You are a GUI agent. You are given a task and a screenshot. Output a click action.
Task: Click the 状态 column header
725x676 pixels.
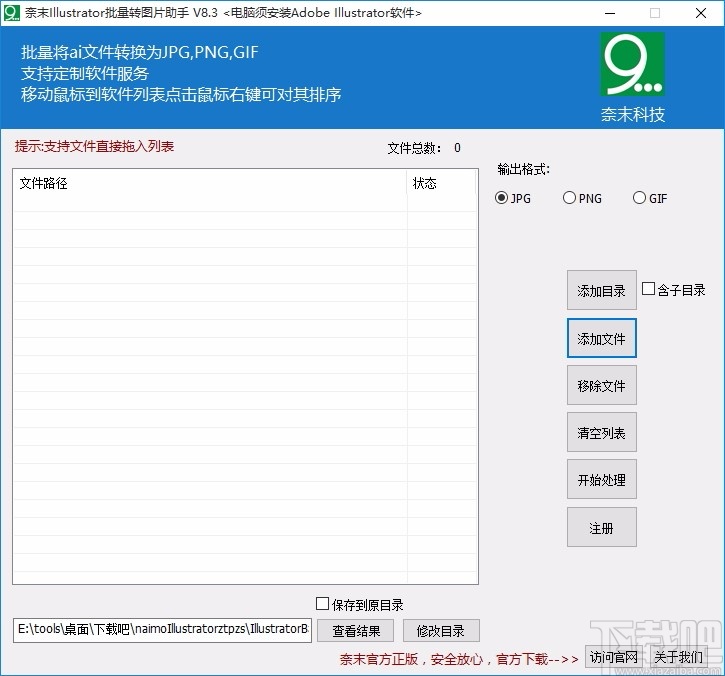[x=441, y=184]
